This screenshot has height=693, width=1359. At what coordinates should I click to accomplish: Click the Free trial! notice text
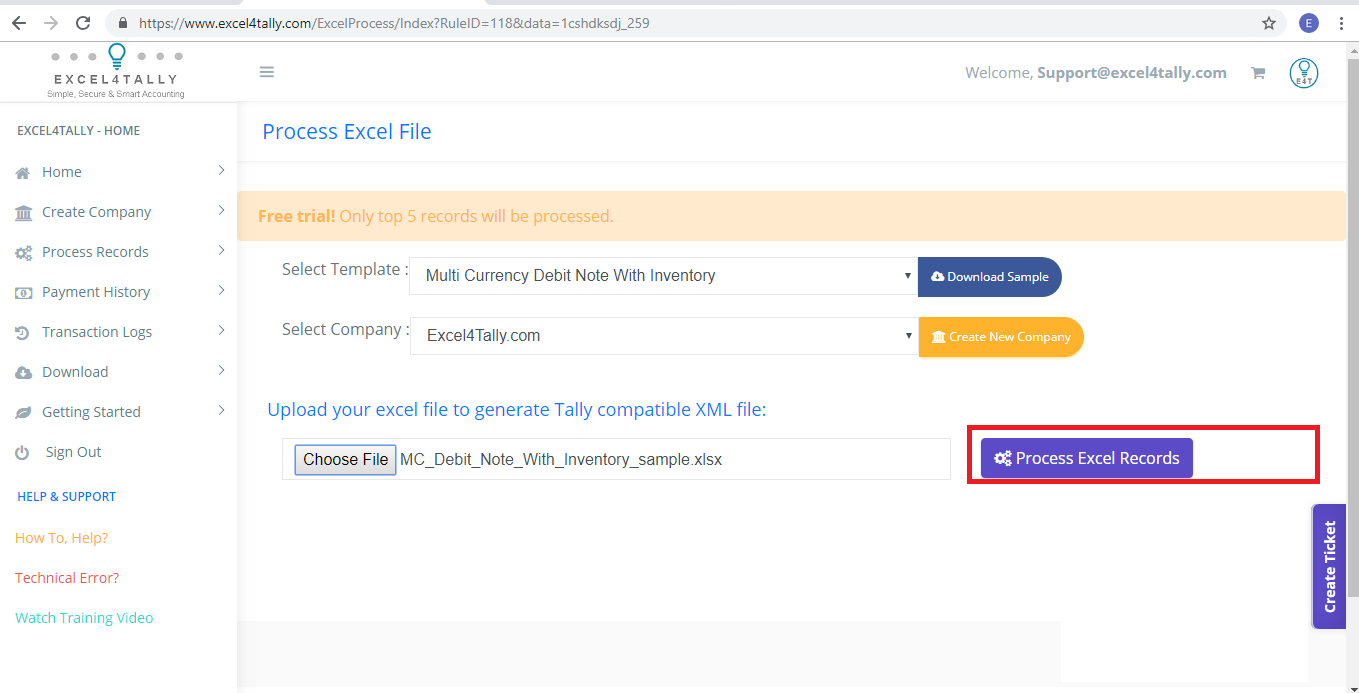[435, 216]
